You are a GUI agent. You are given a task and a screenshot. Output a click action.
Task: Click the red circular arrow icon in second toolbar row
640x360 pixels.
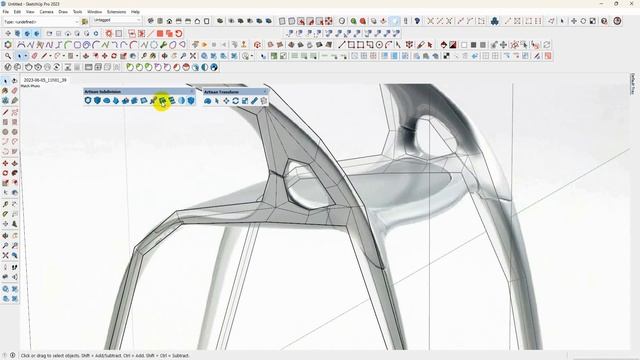click(x=179, y=33)
